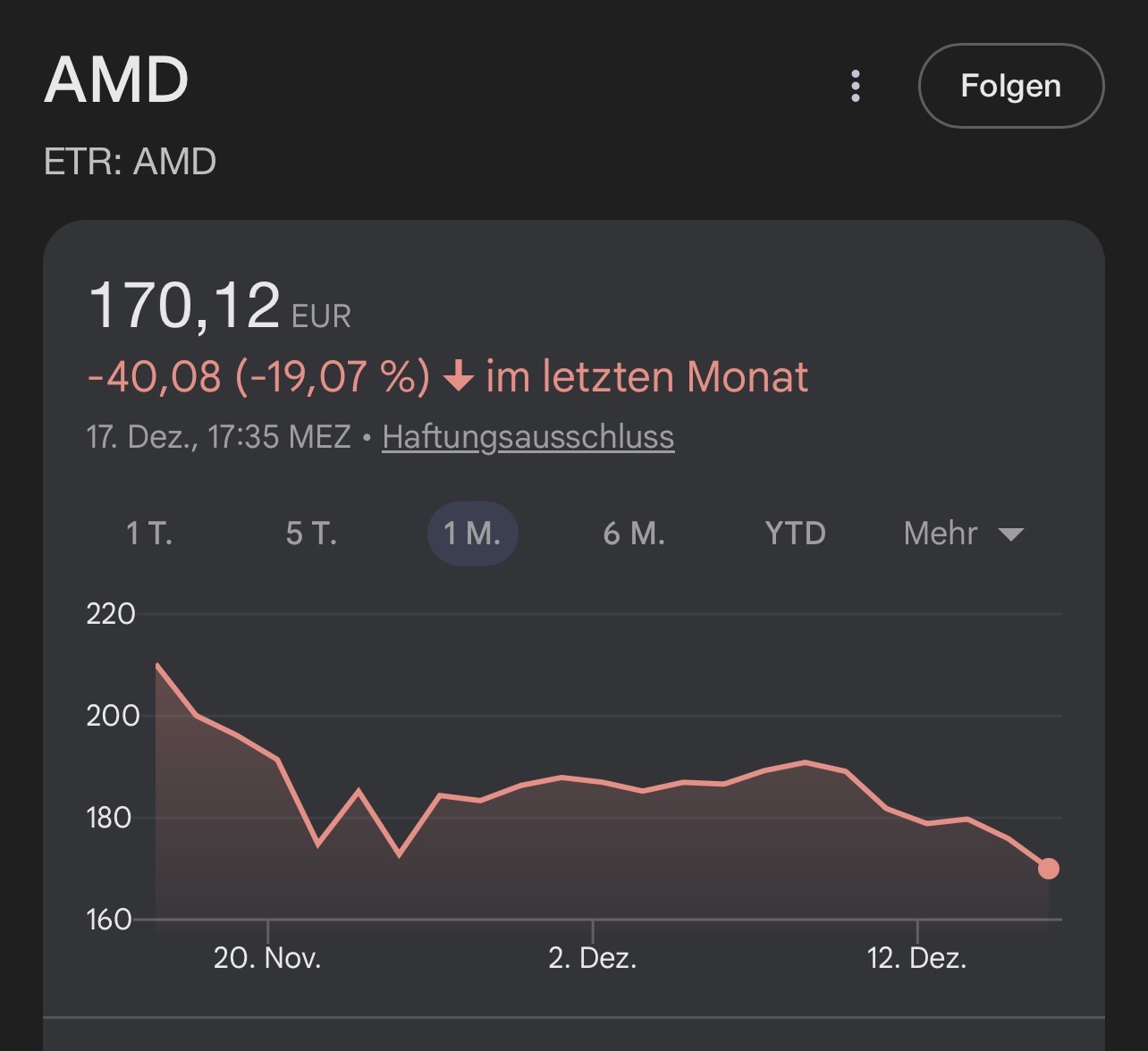Open the Haftungsausschluss link
This screenshot has width=1148, height=1051.
click(x=528, y=437)
